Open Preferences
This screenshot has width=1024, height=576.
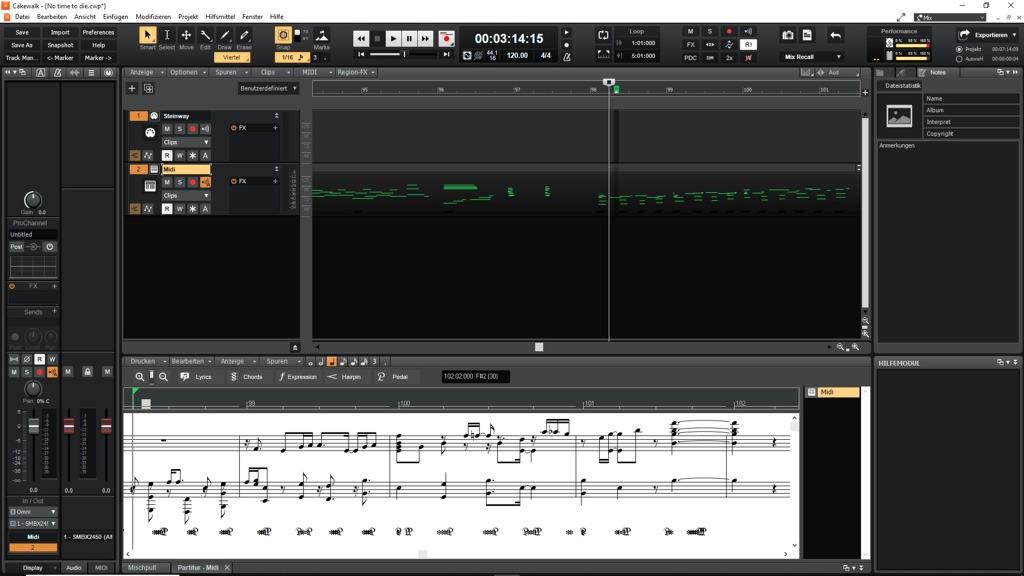98,32
